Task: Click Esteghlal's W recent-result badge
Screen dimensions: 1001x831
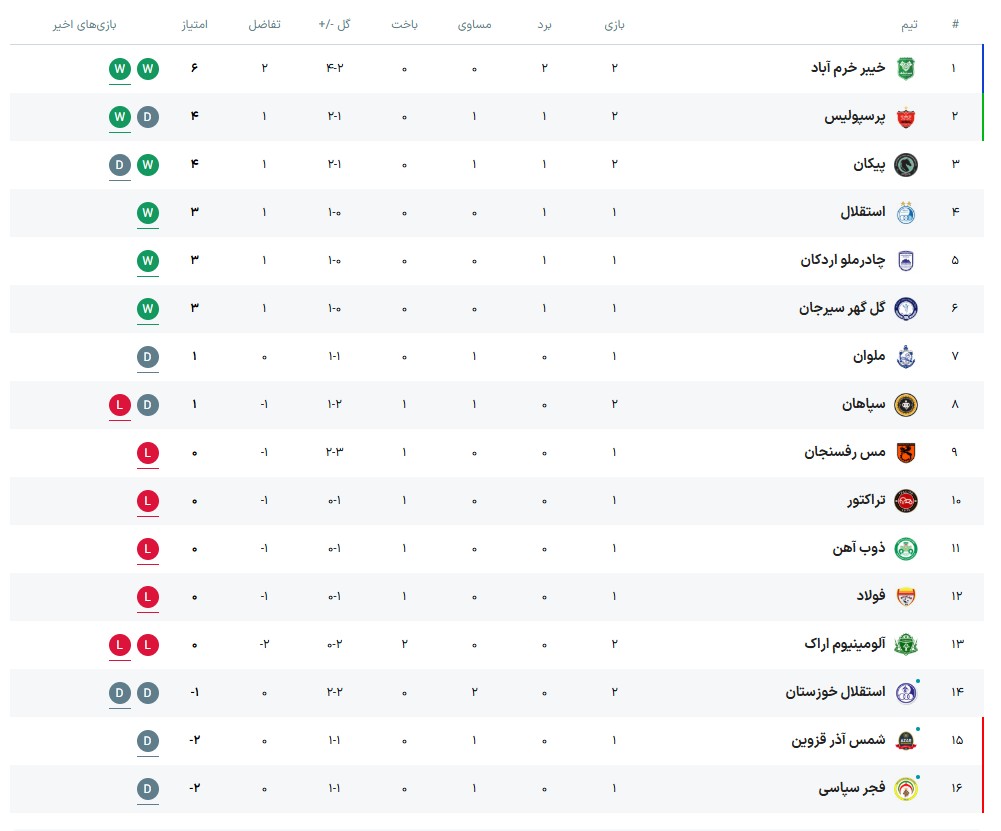Action: [147, 213]
